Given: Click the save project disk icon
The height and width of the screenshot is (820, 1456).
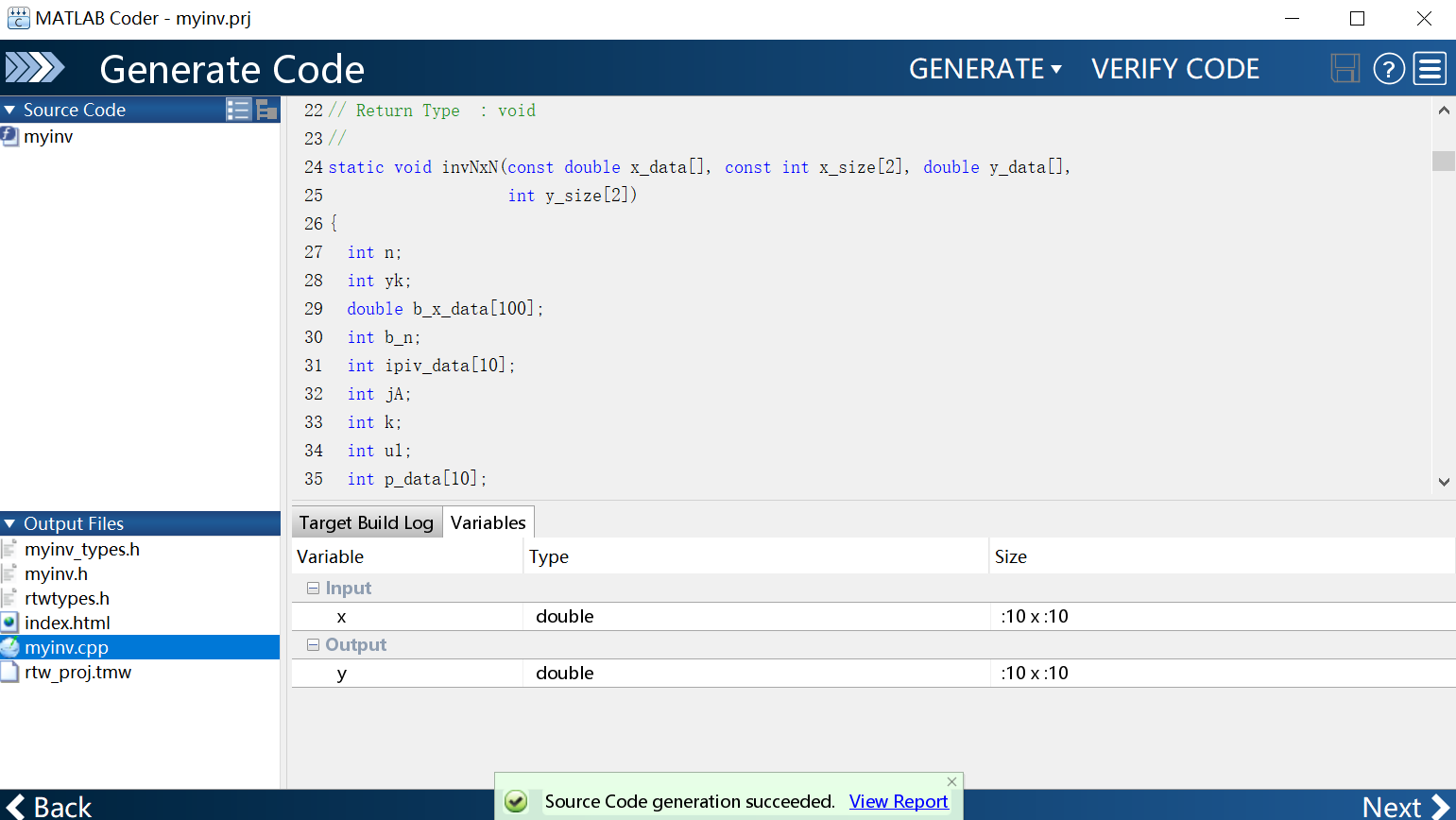Looking at the screenshot, I should (x=1345, y=68).
